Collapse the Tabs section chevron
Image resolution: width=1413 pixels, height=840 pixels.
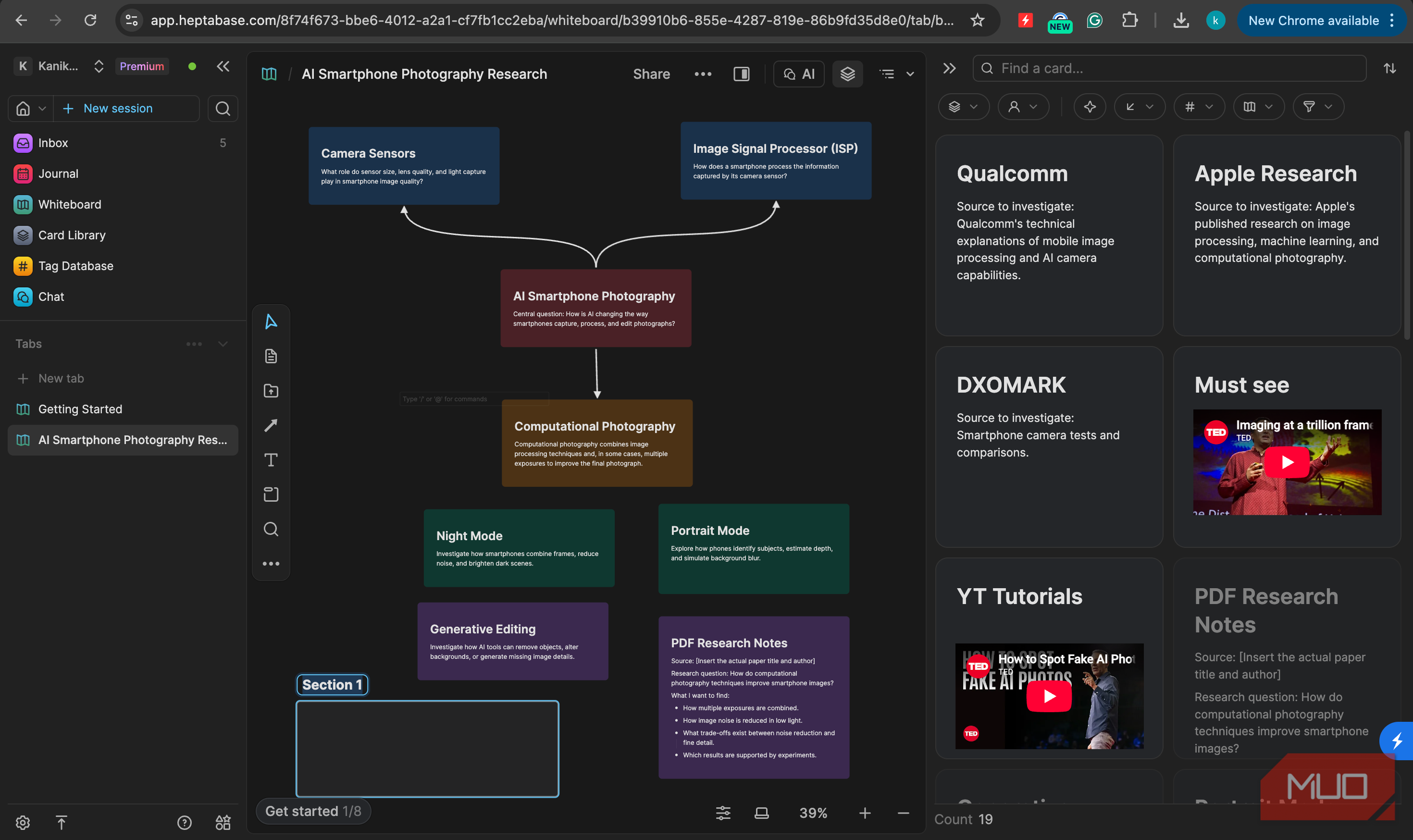point(223,344)
